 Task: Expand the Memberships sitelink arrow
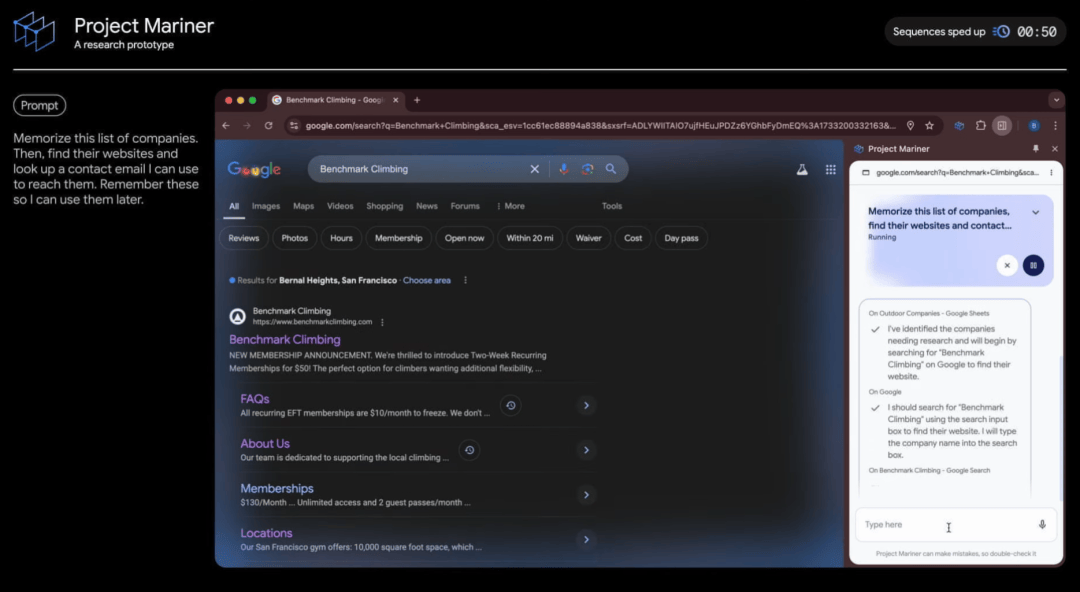click(x=586, y=495)
